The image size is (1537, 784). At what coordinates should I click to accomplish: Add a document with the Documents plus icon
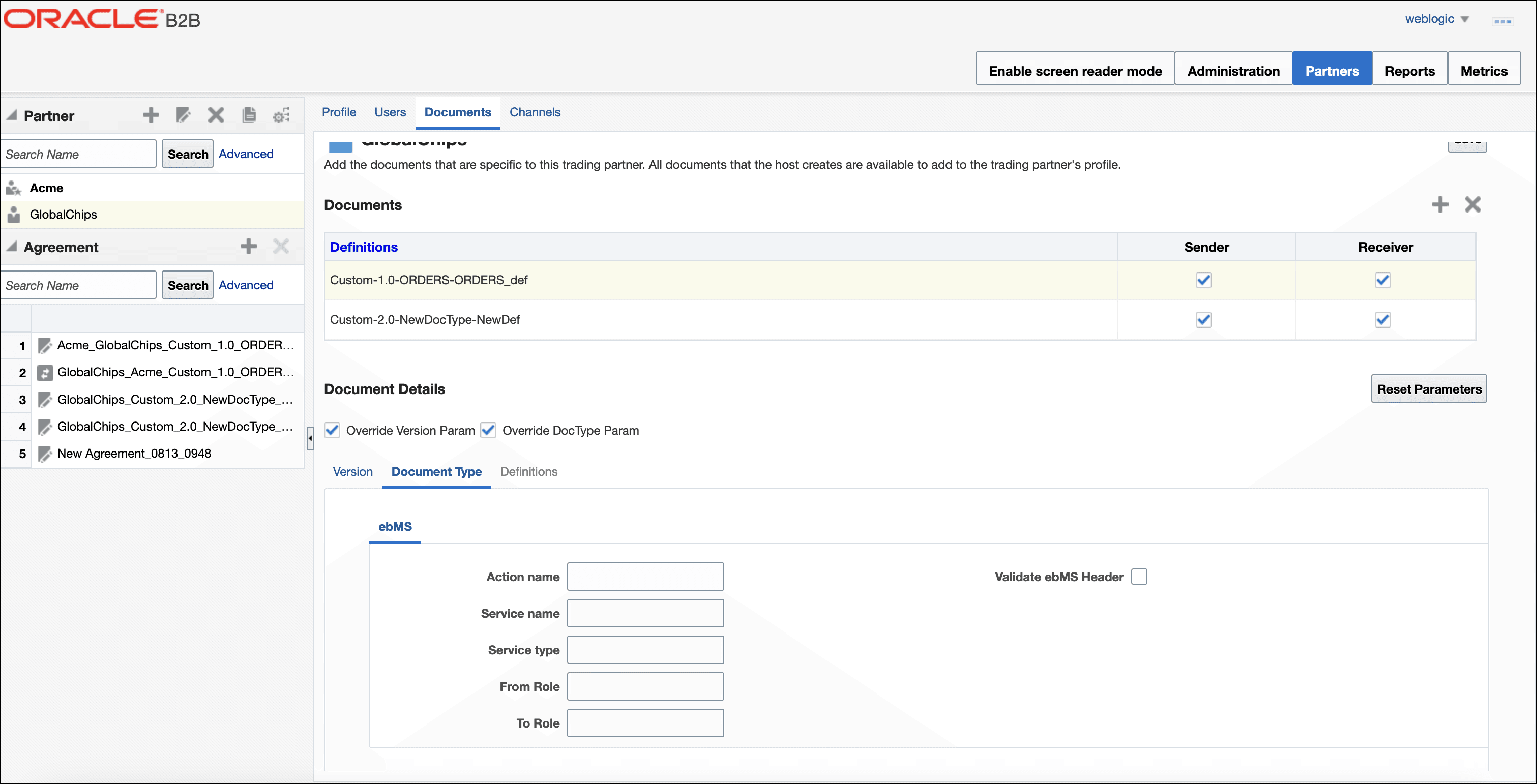(x=1440, y=205)
